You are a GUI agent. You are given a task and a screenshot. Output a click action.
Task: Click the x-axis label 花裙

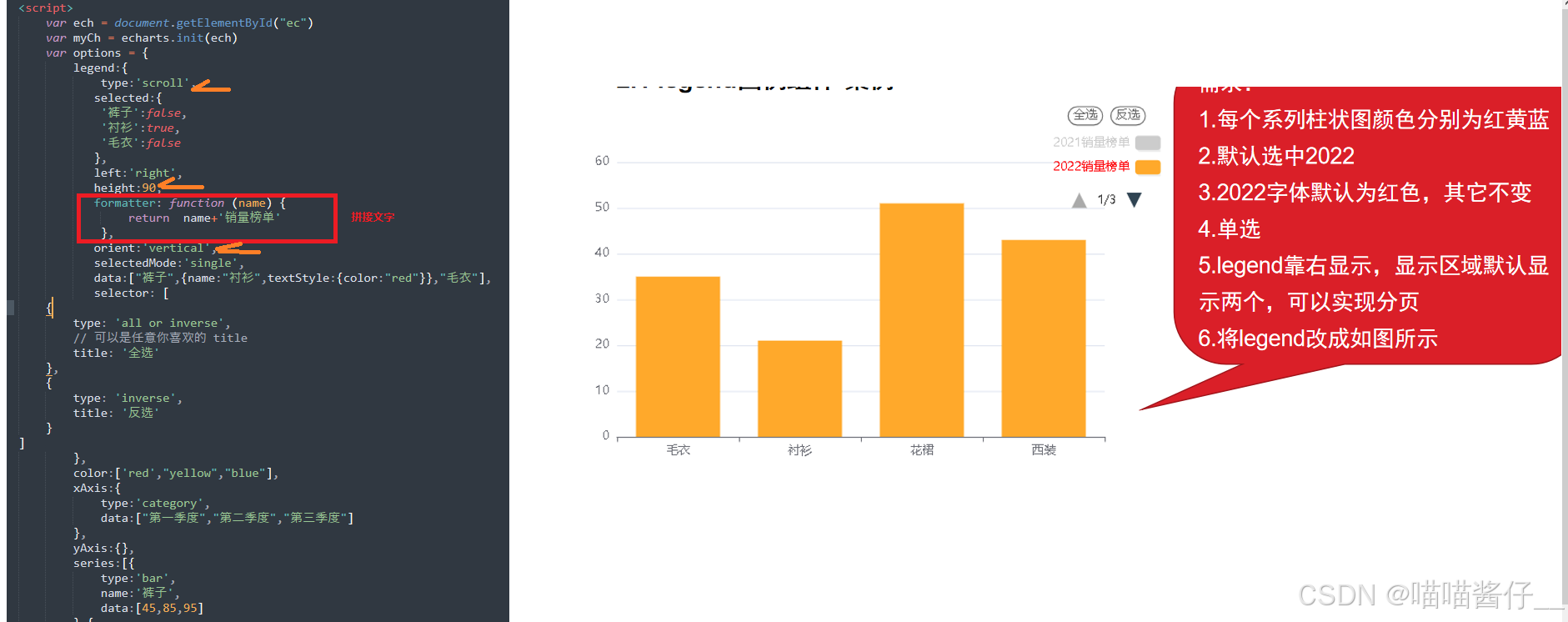click(921, 450)
